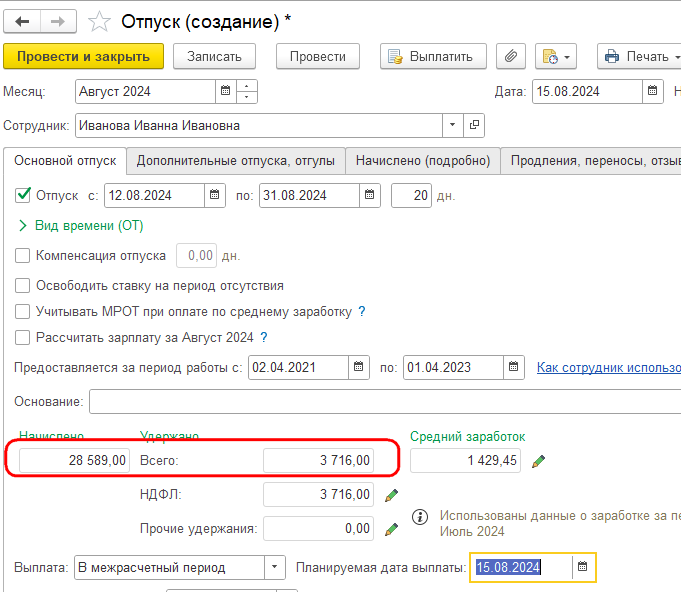Image resolution: width=681 pixels, height=592 pixels.
Task: Click the Записать button
Action: coord(214,56)
